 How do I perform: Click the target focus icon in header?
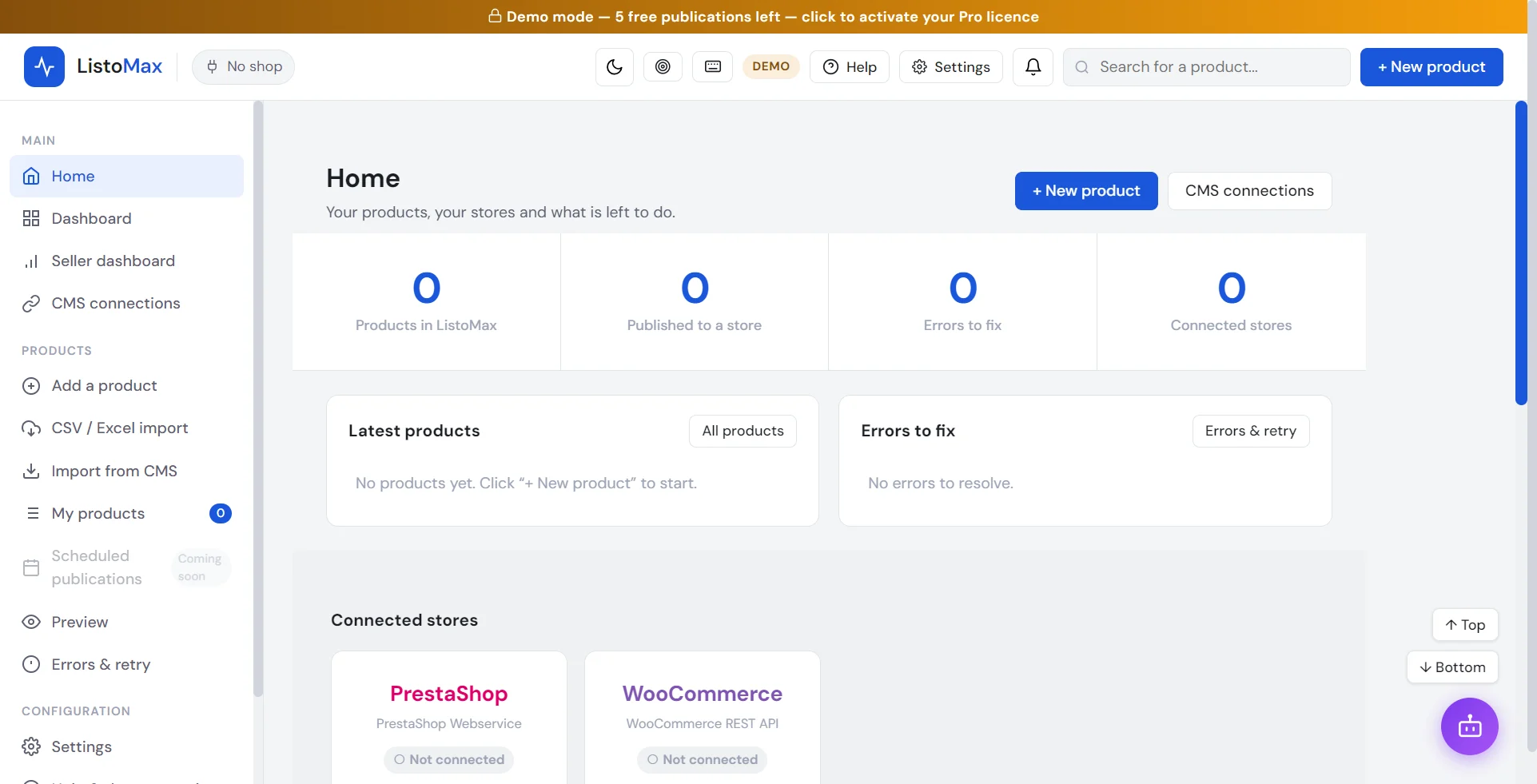pos(663,66)
